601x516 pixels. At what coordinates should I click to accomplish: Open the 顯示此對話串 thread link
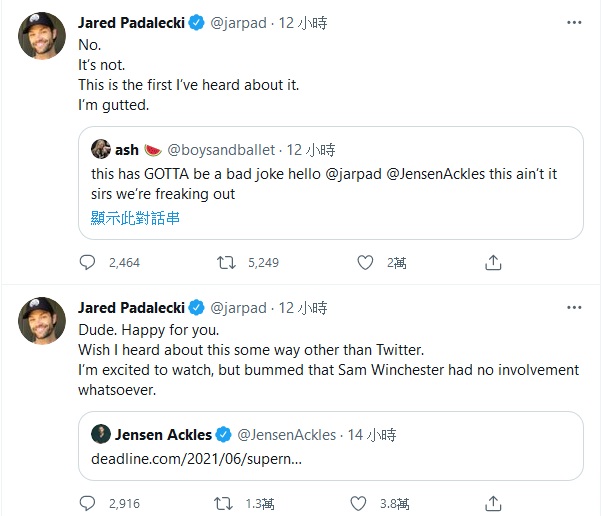(x=135, y=217)
